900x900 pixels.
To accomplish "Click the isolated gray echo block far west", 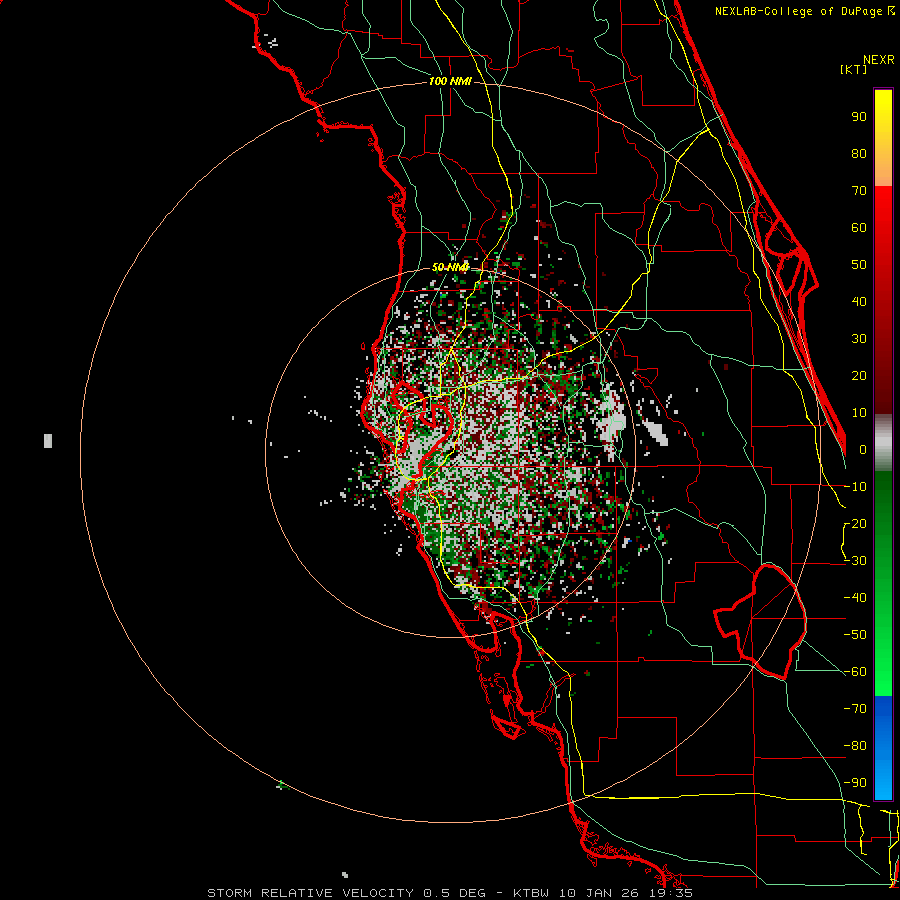I will [48, 441].
